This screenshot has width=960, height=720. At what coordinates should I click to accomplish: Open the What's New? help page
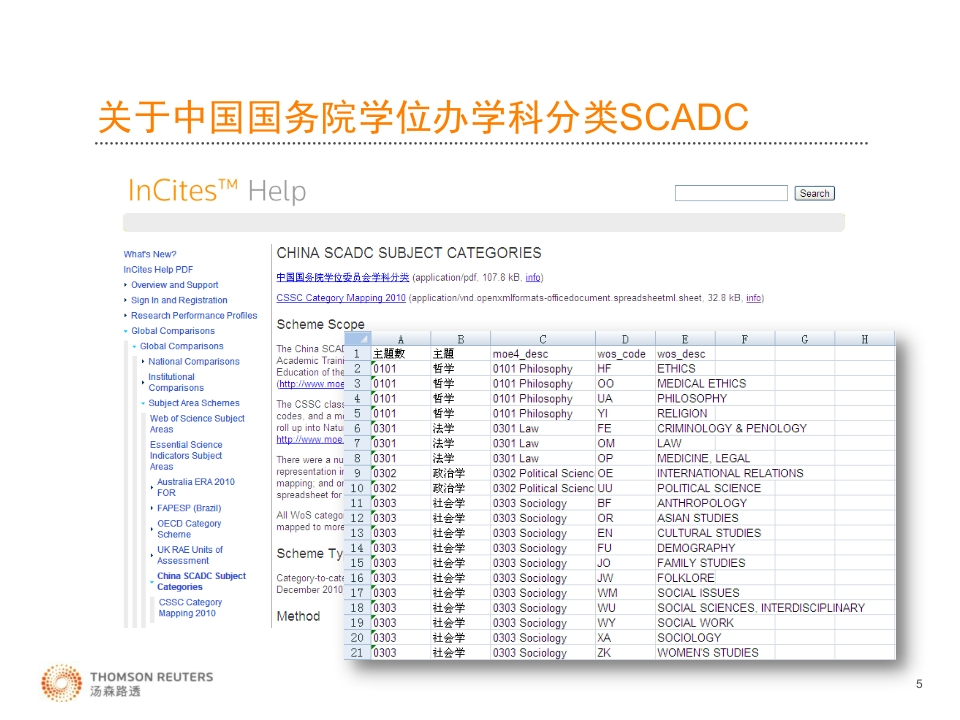150,255
